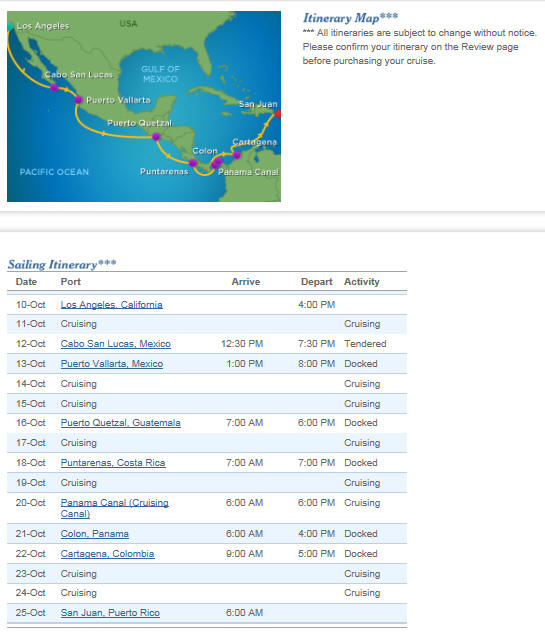This screenshot has height=632, width=545.
Task: Click the Puerto Vallarta purple map marker
Action: tap(79, 100)
